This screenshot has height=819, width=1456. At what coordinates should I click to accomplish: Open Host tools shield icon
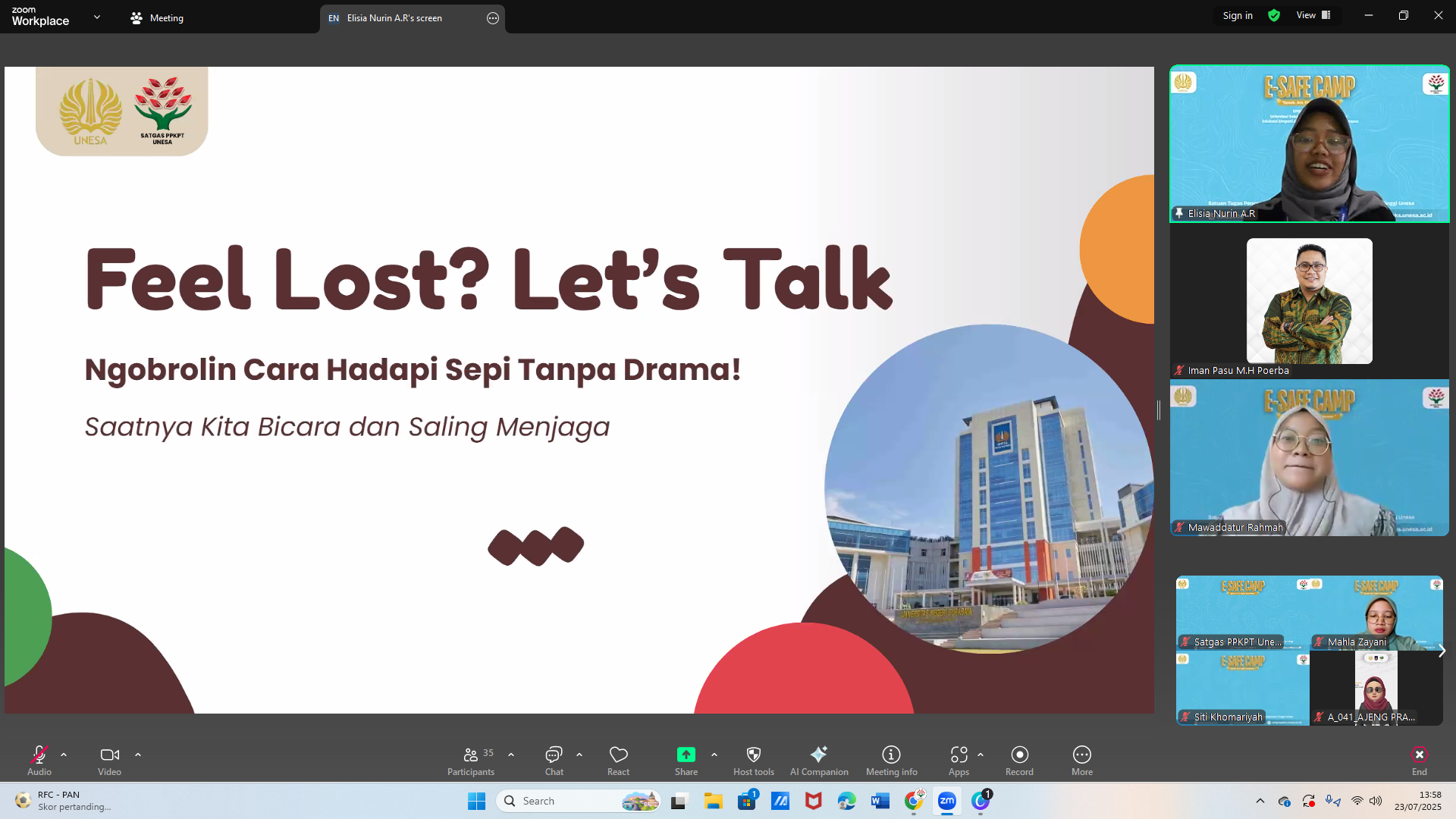click(753, 755)
